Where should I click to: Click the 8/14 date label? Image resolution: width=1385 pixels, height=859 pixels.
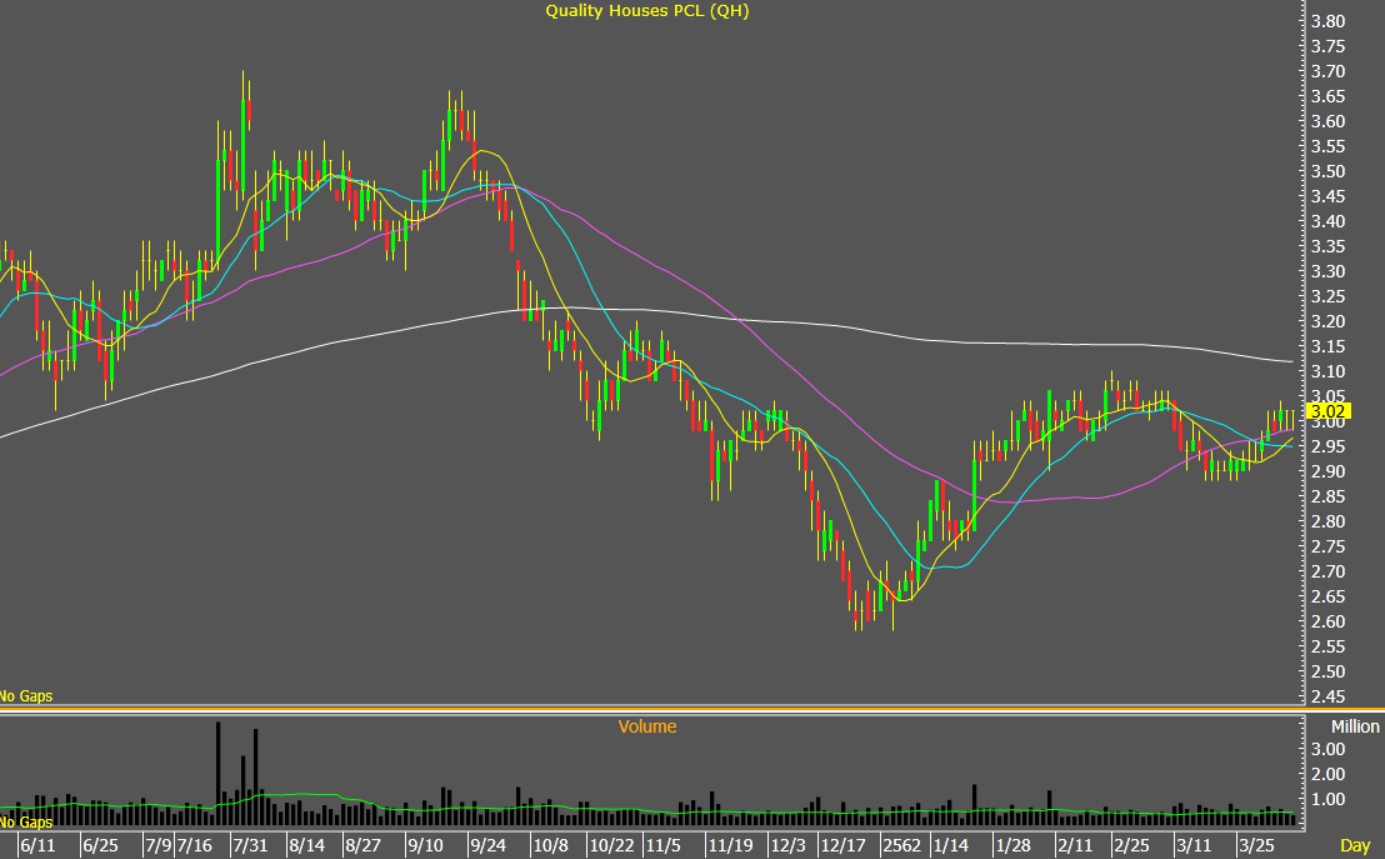coord(306,846)
